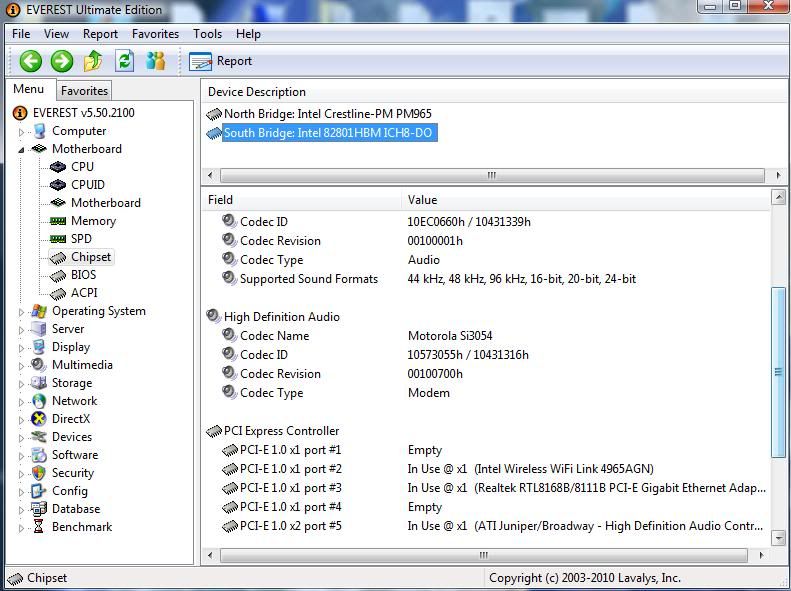The height and width of the screenshot is (591, 791).
Task: Expand the Operating System node
Action: [21, 312]
